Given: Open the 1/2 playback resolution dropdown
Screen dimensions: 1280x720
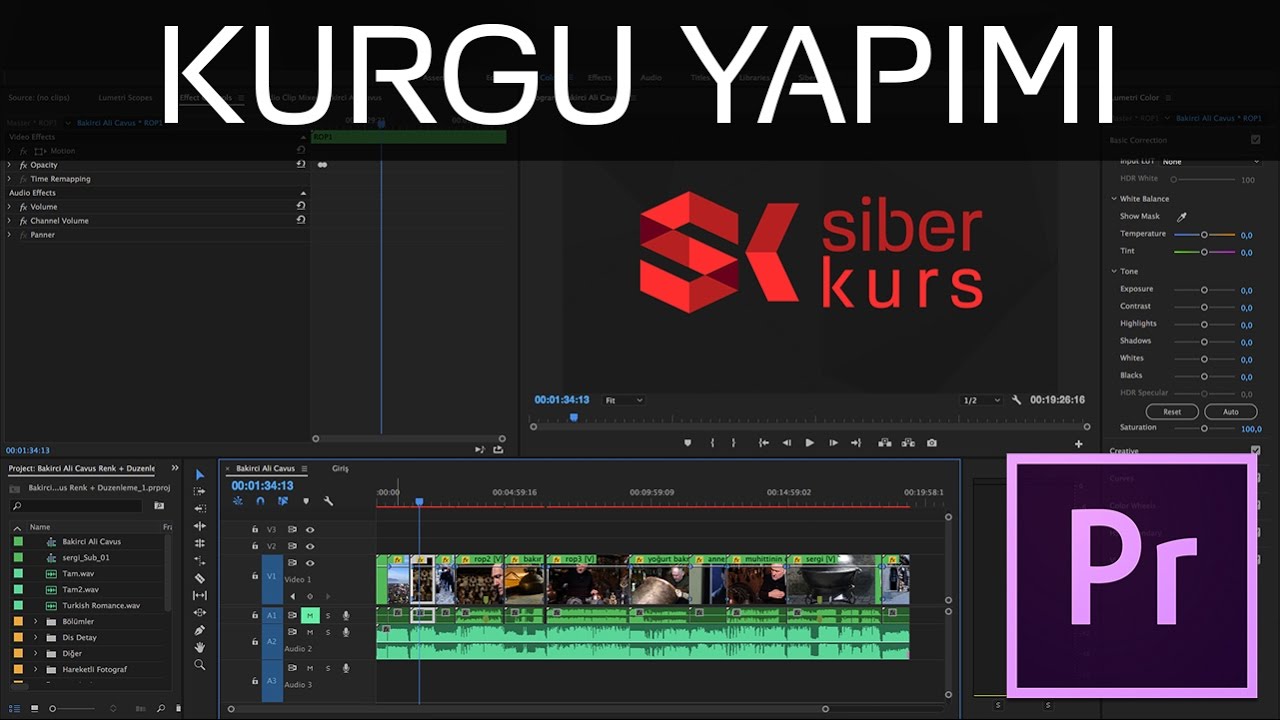Looking at the screenshot, I should (981, 400).
